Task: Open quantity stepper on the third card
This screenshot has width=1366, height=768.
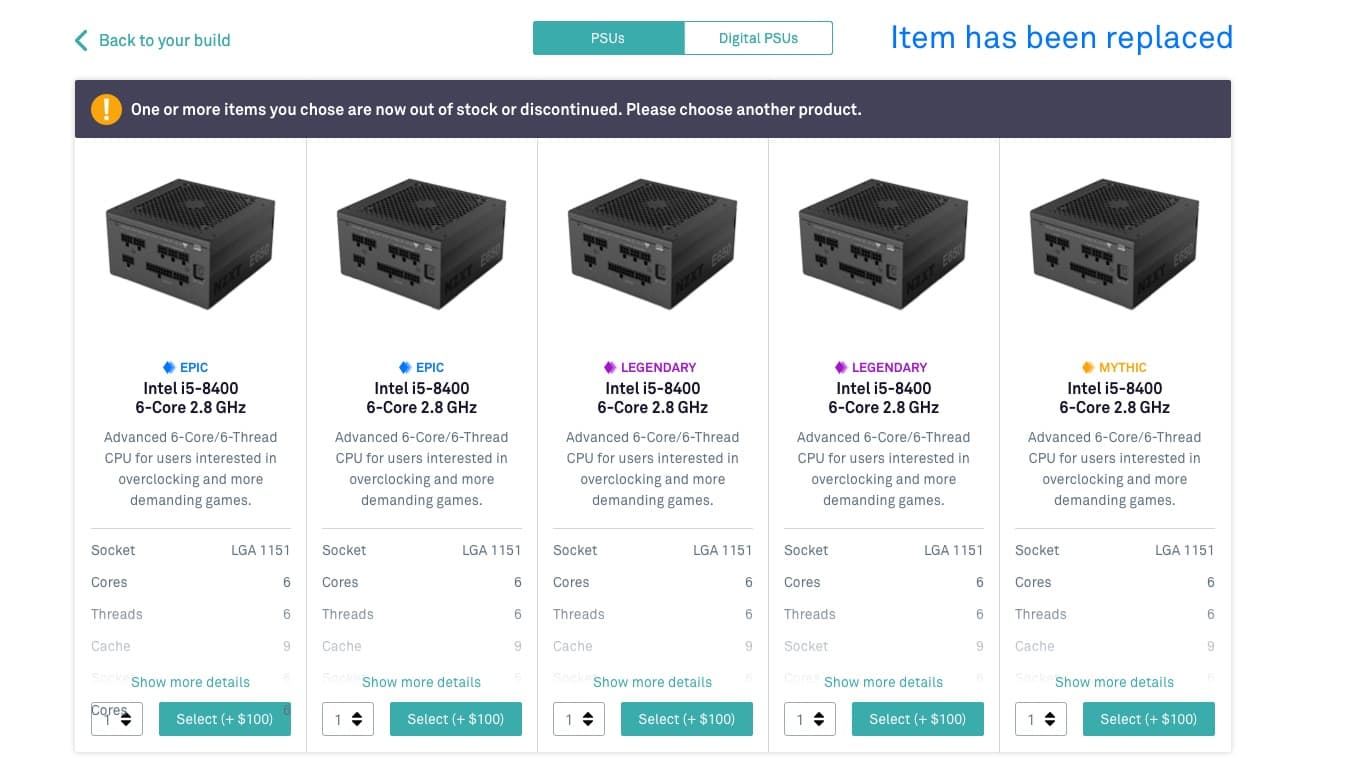Action: pos(579,719)
